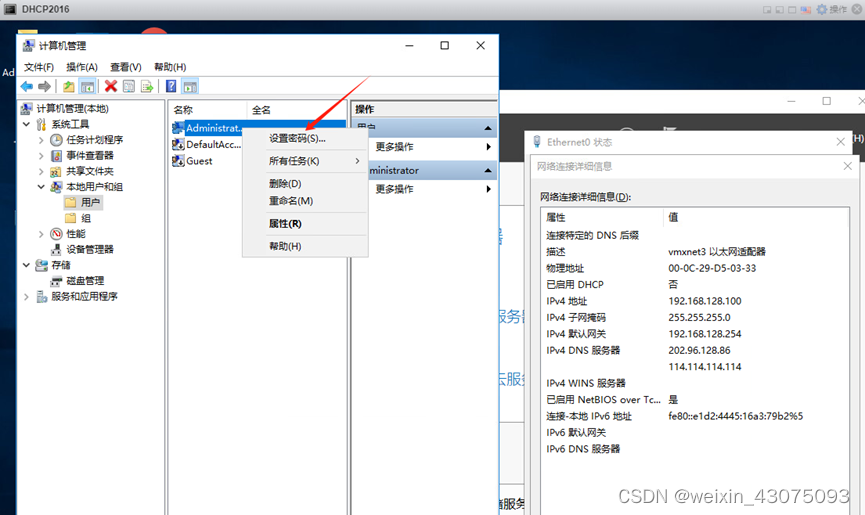Select the 系统工具 tools icon in tree

tap(42, 124)
